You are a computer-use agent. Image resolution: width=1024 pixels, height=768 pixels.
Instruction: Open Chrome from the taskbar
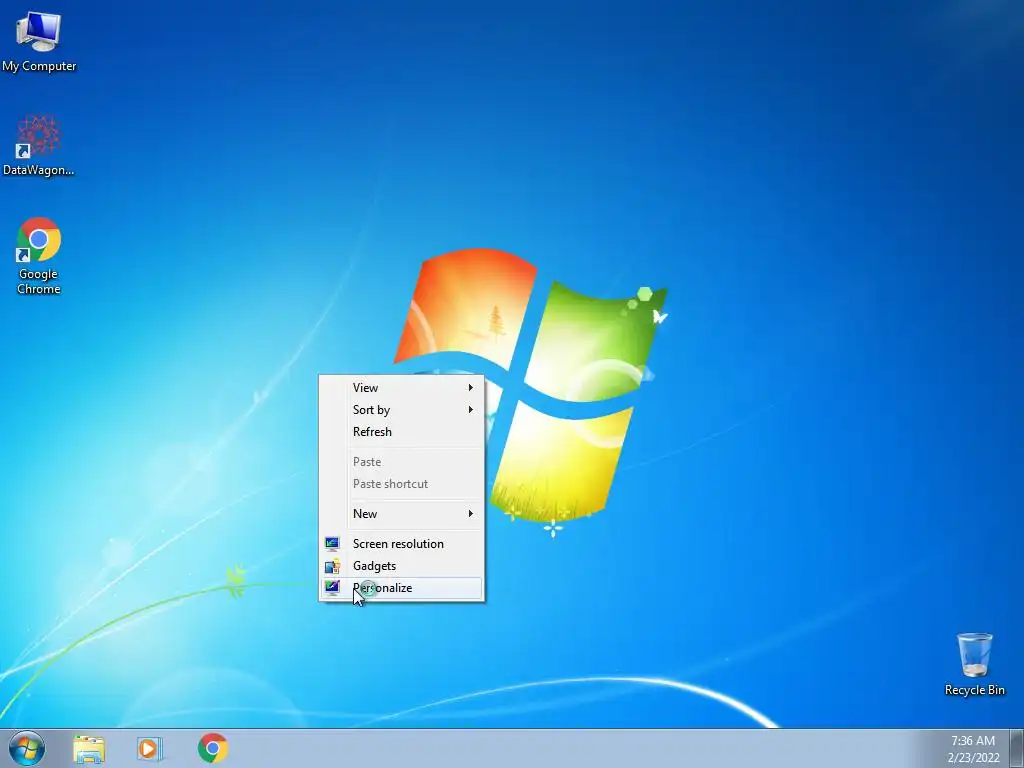(213, 748)
